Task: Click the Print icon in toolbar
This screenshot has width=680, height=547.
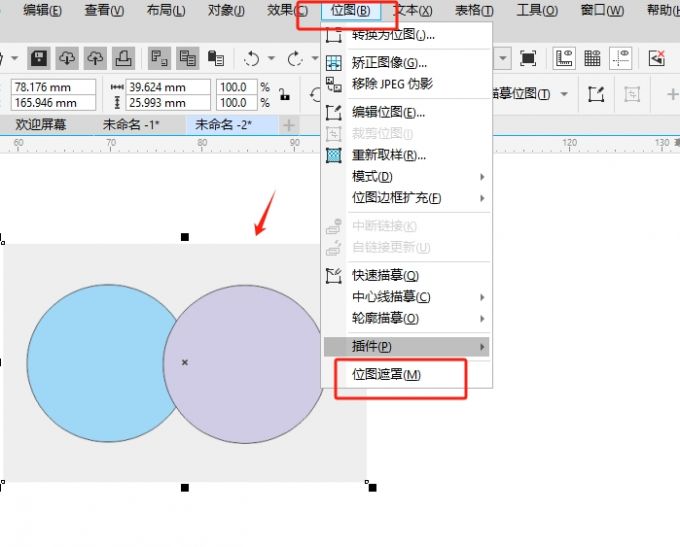Action: coord(121,59)
